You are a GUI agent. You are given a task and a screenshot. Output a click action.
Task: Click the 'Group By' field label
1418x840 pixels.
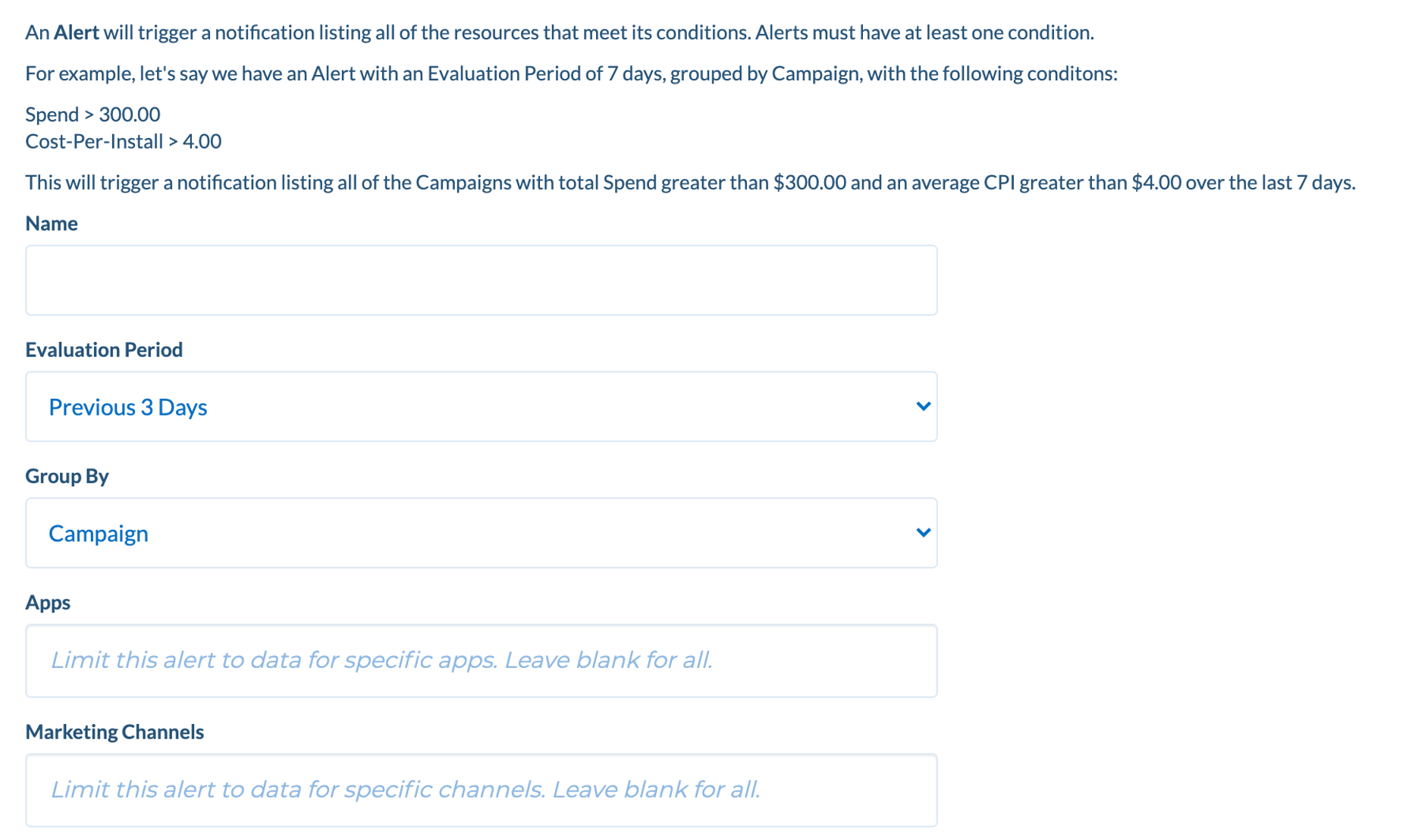67,476
